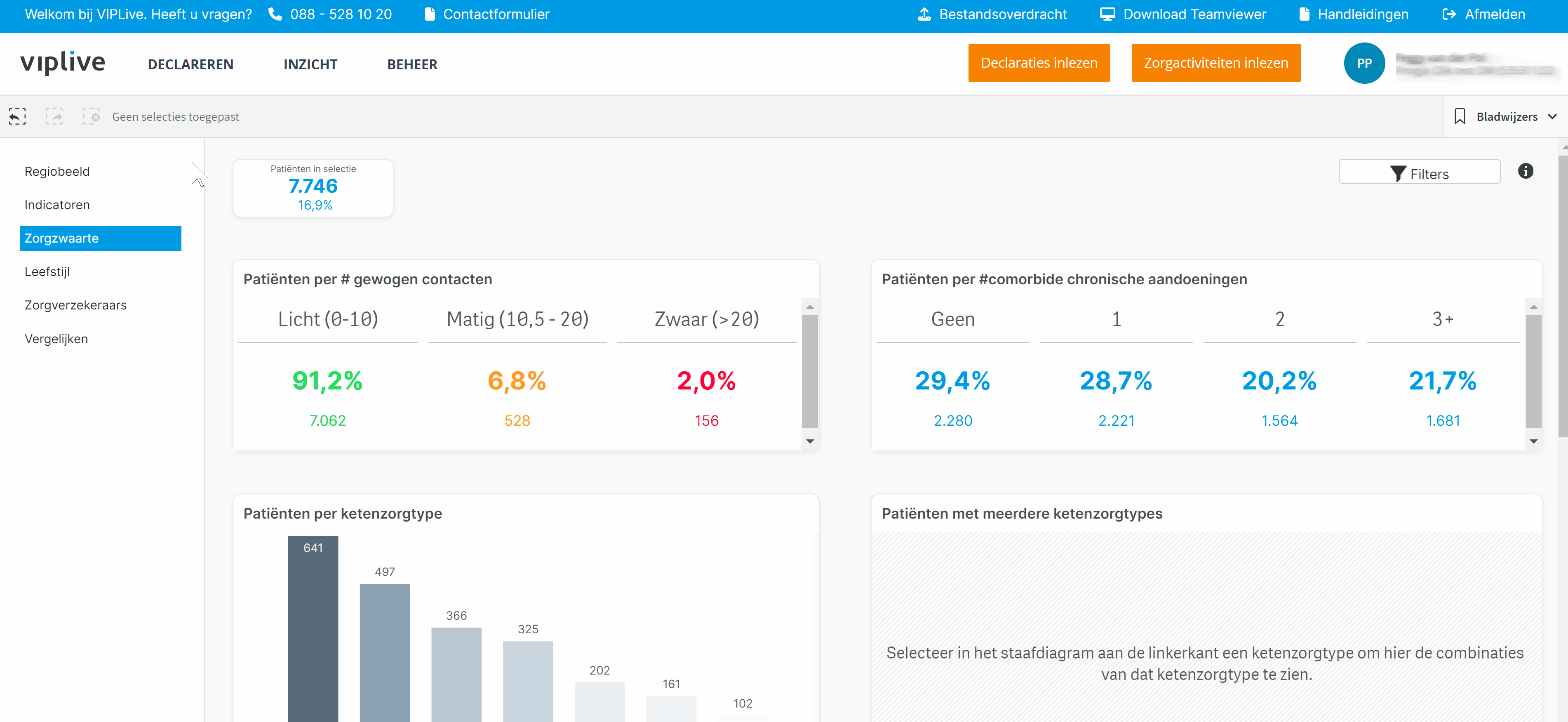Open the DECLAREREN menu
This screenshot has height=722, width=1568.
coord(190,65)
